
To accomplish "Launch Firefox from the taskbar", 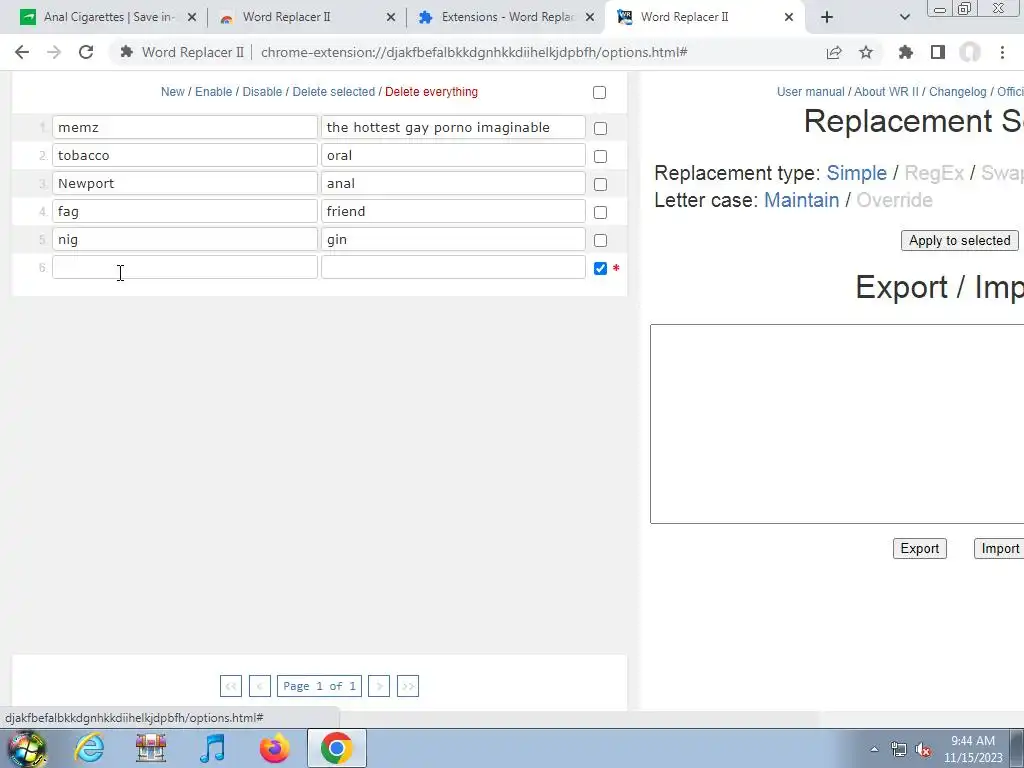I will click(x=274, y=748).
